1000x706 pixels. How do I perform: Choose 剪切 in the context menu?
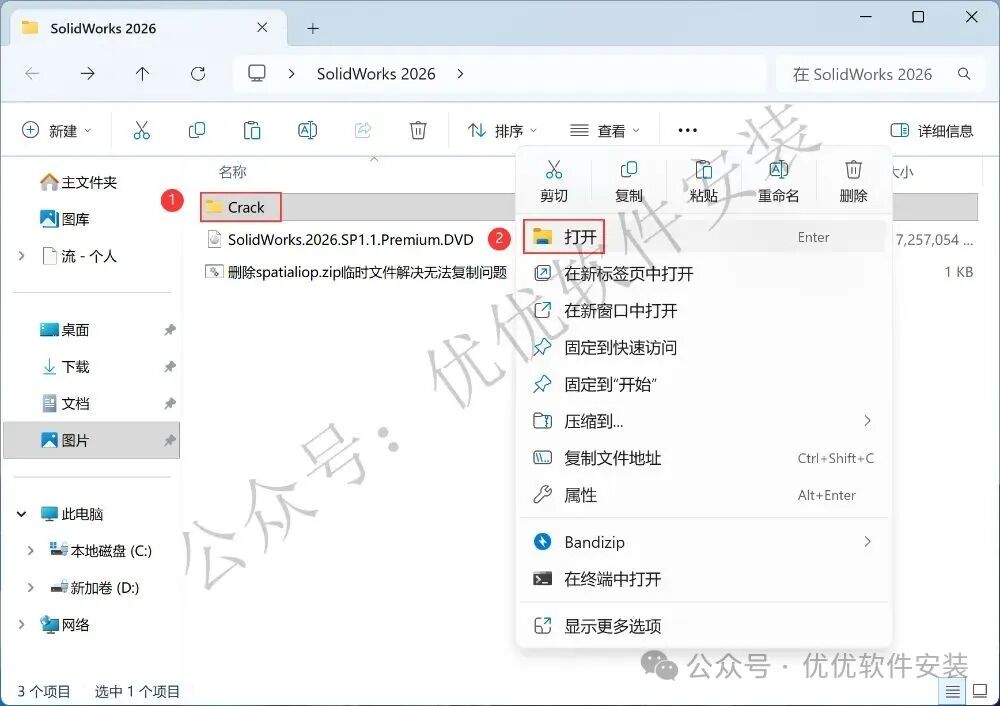pyautogui.click(x=554, y=181)
